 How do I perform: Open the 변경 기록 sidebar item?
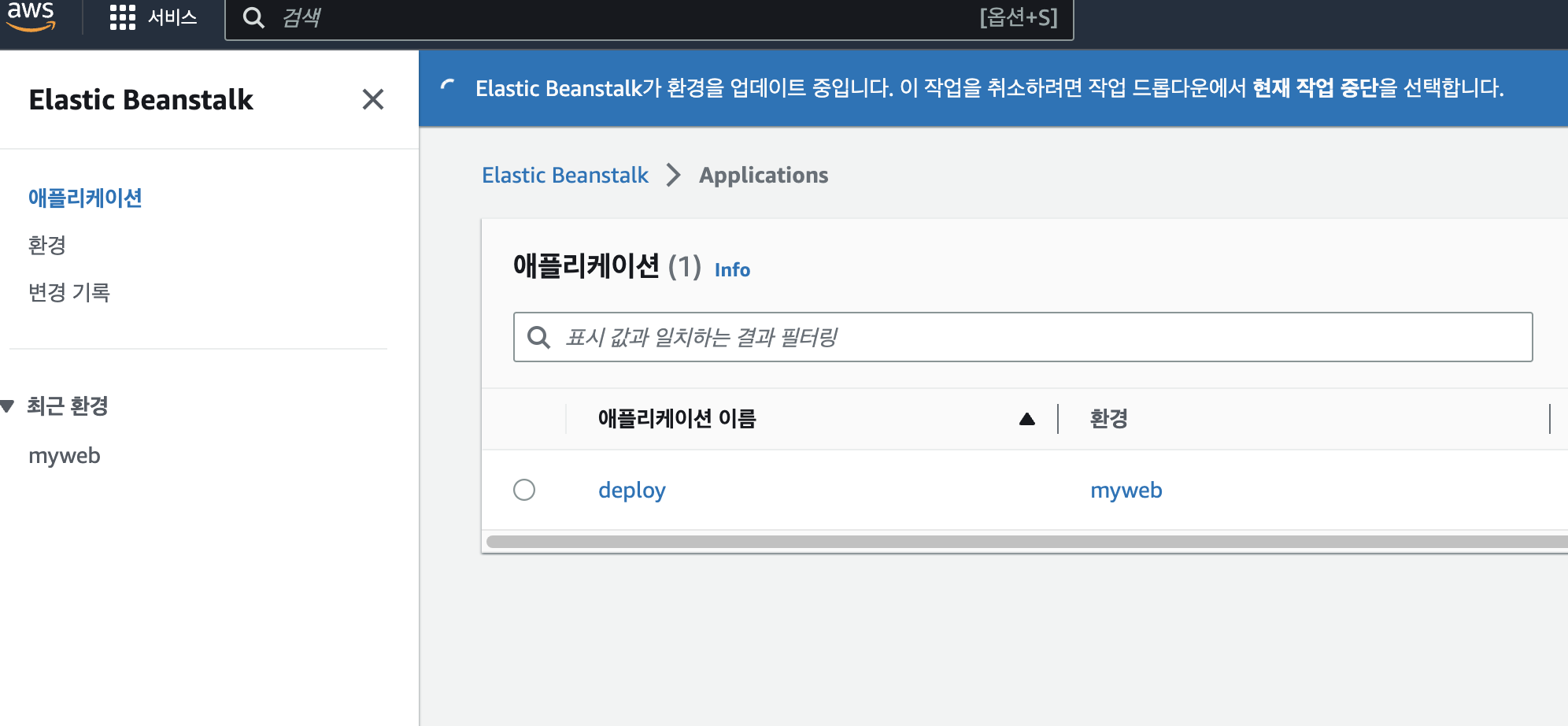(69, 292)
